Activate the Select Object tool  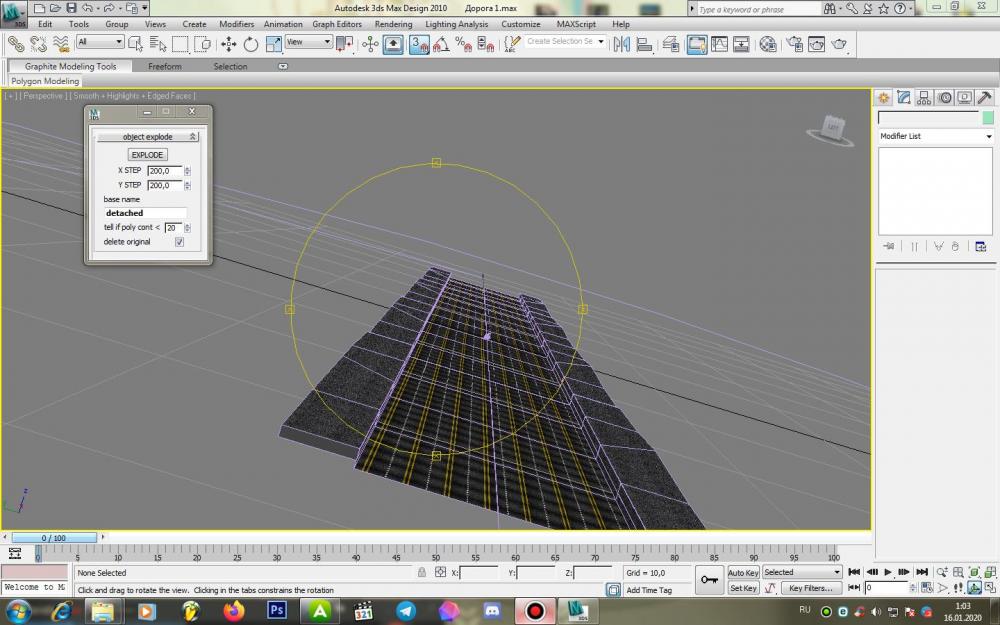[x=135, y=43]
